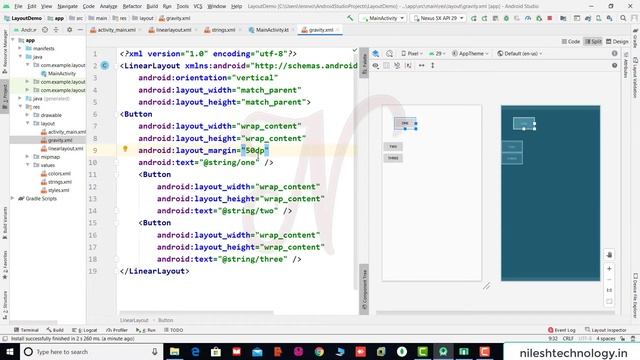
Task: Open Microsoft Store from the taskbar
Action: (x=216, y=351)
